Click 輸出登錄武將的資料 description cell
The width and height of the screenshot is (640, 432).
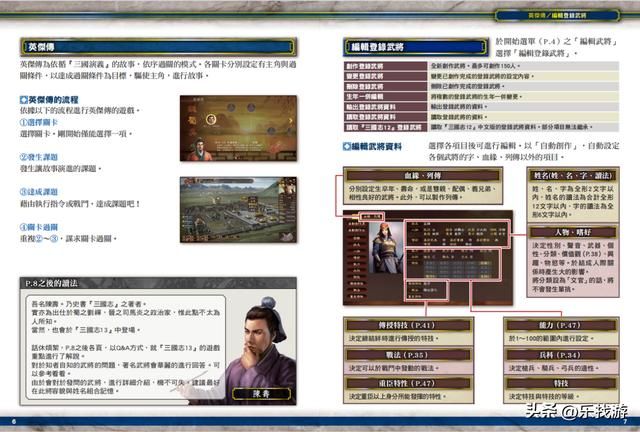point(523,107)
